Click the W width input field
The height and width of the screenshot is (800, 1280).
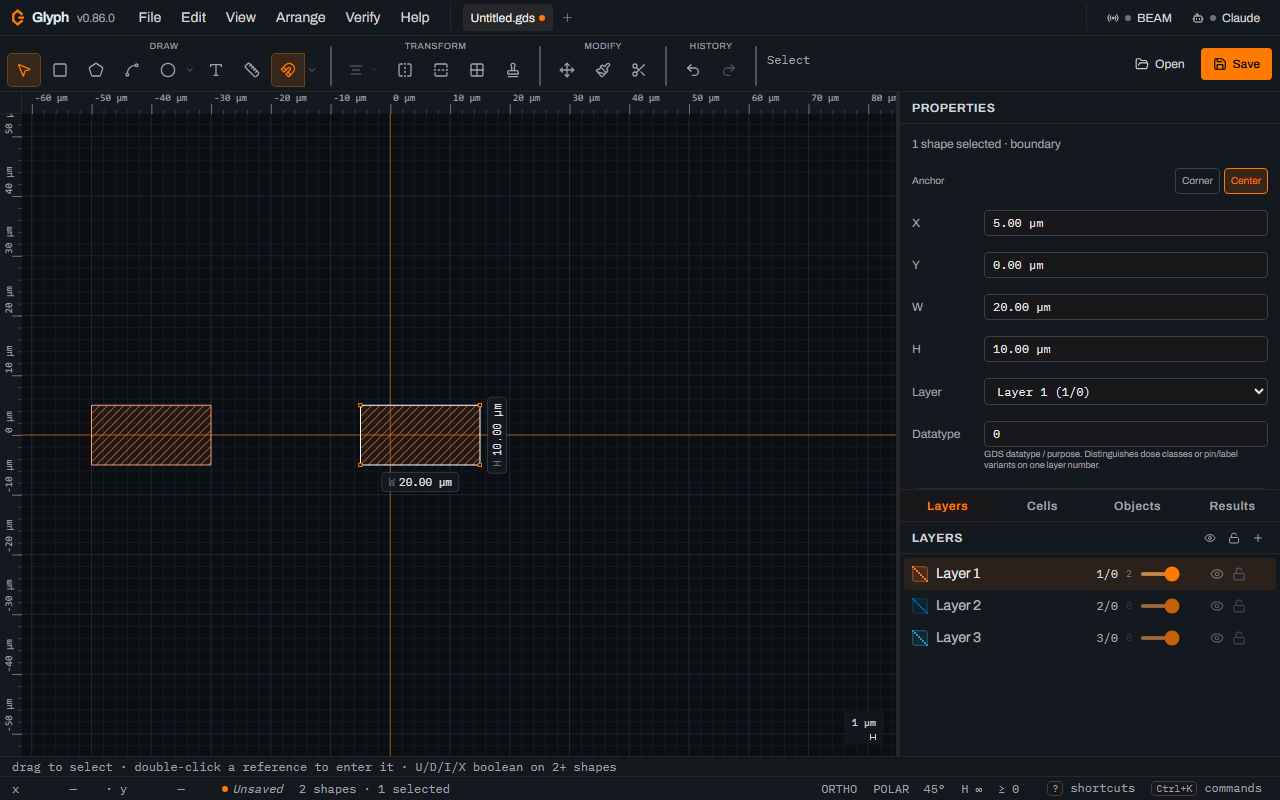click(x=1126, y=307)
